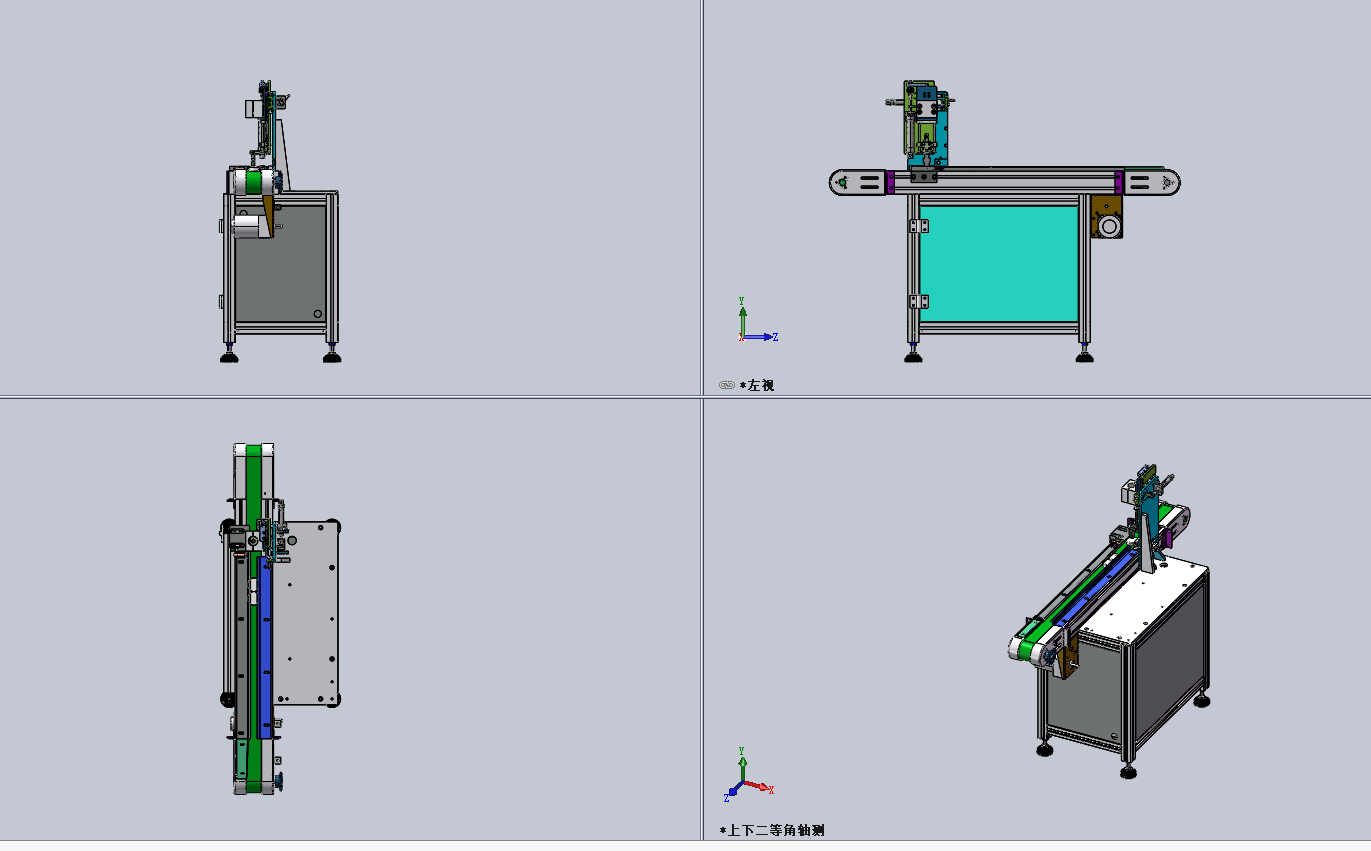Select the brown motor bracket in the *左视 viewport
The image size is (1371, 851).
[1107, 217]
